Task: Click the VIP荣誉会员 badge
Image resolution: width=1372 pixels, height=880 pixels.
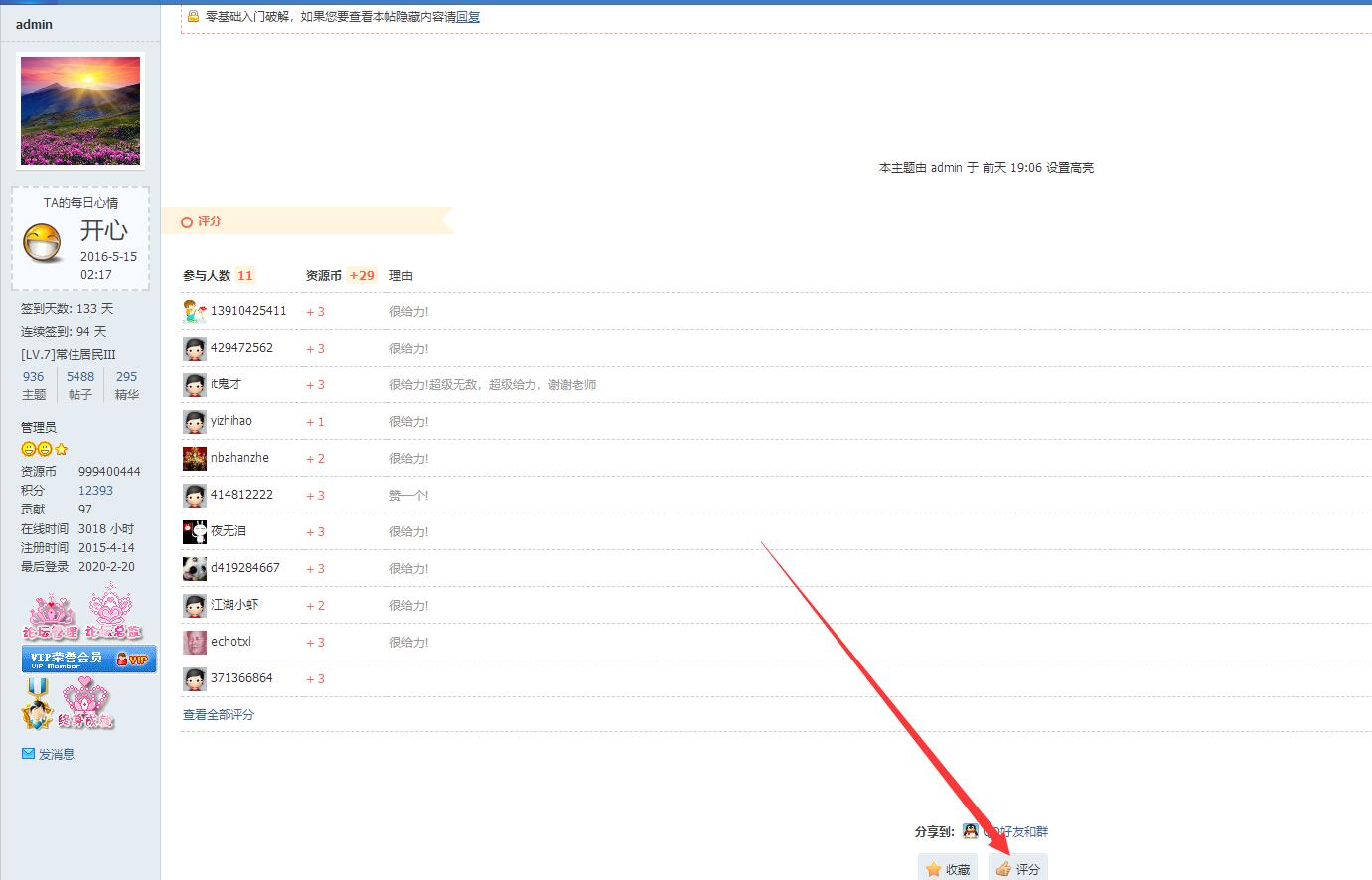Action: point(89,659)
